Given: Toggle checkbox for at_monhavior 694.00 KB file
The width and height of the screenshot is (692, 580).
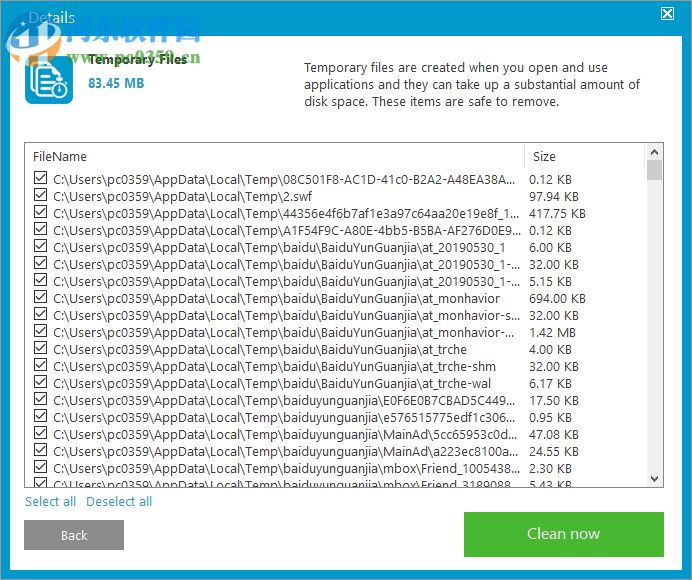Looking at the screenshot, I should [x=40, y=297].
